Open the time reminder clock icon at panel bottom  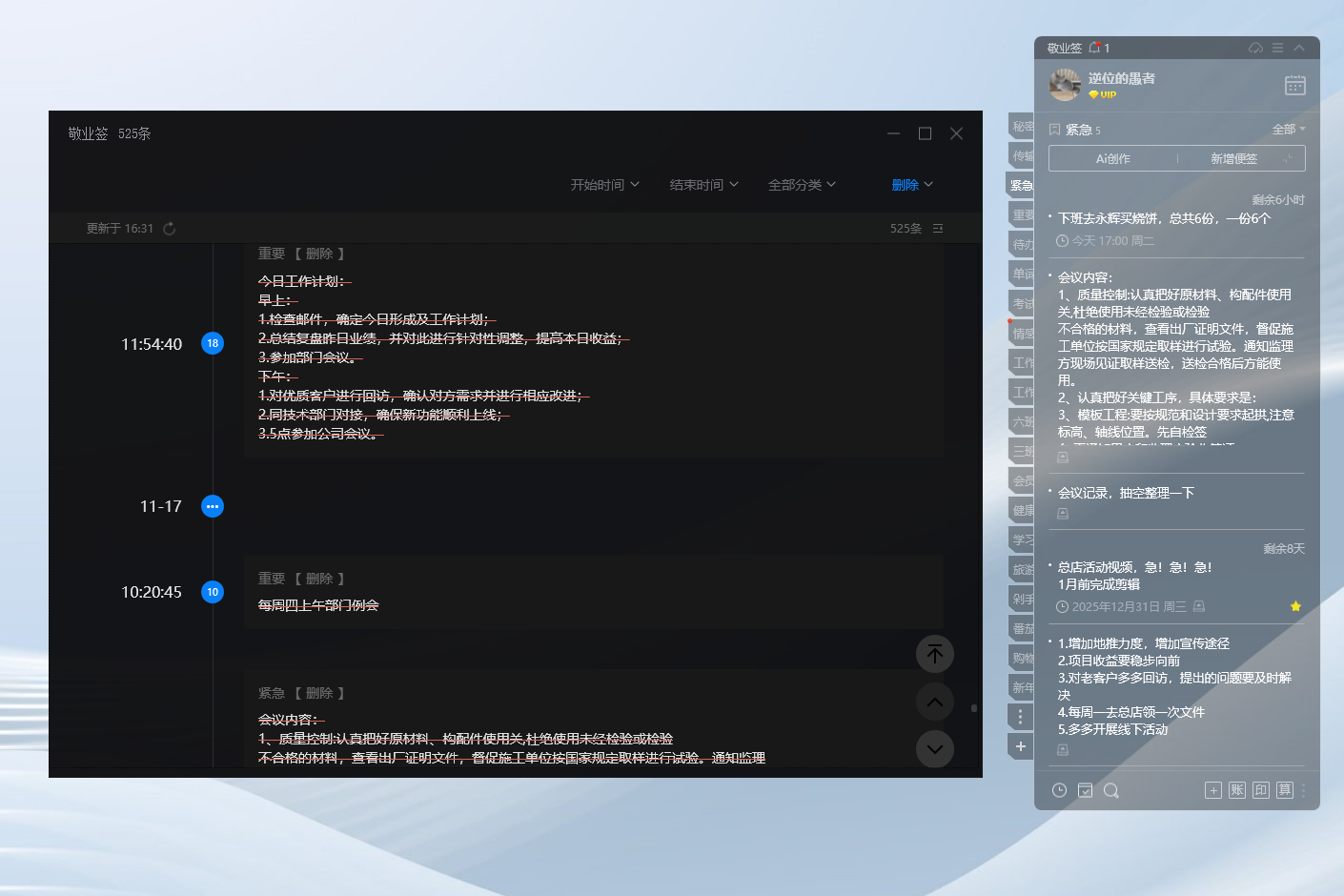coord(1058,790)
